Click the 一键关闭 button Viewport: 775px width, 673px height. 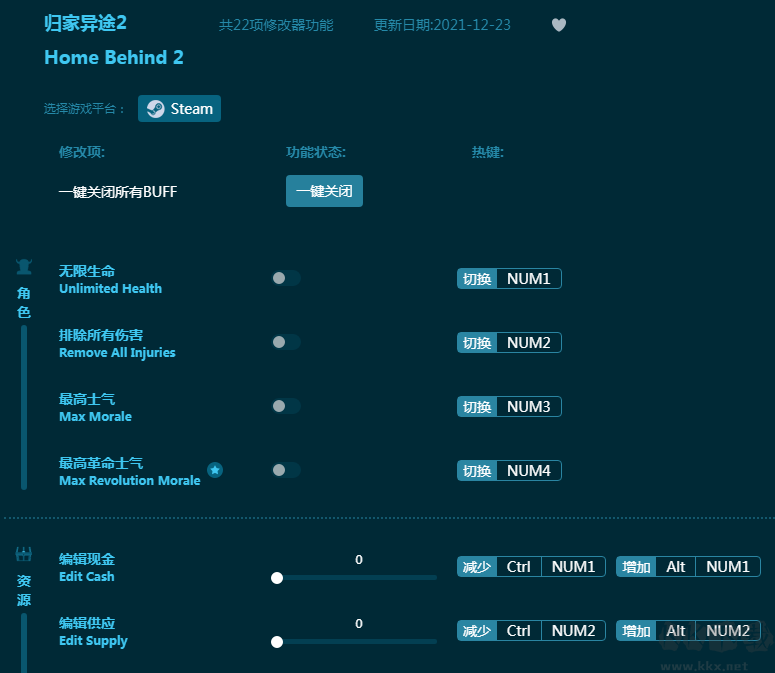click(x=324, y=191)
